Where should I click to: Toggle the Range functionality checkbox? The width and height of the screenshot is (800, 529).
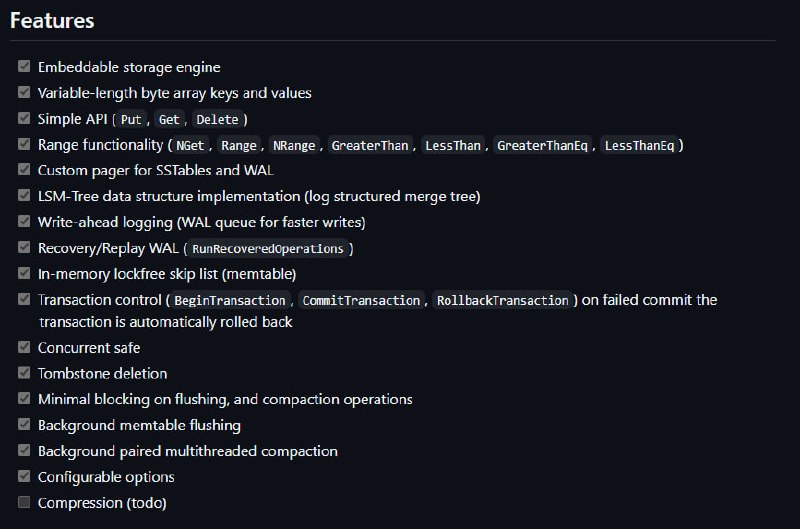tap(24, 144)
